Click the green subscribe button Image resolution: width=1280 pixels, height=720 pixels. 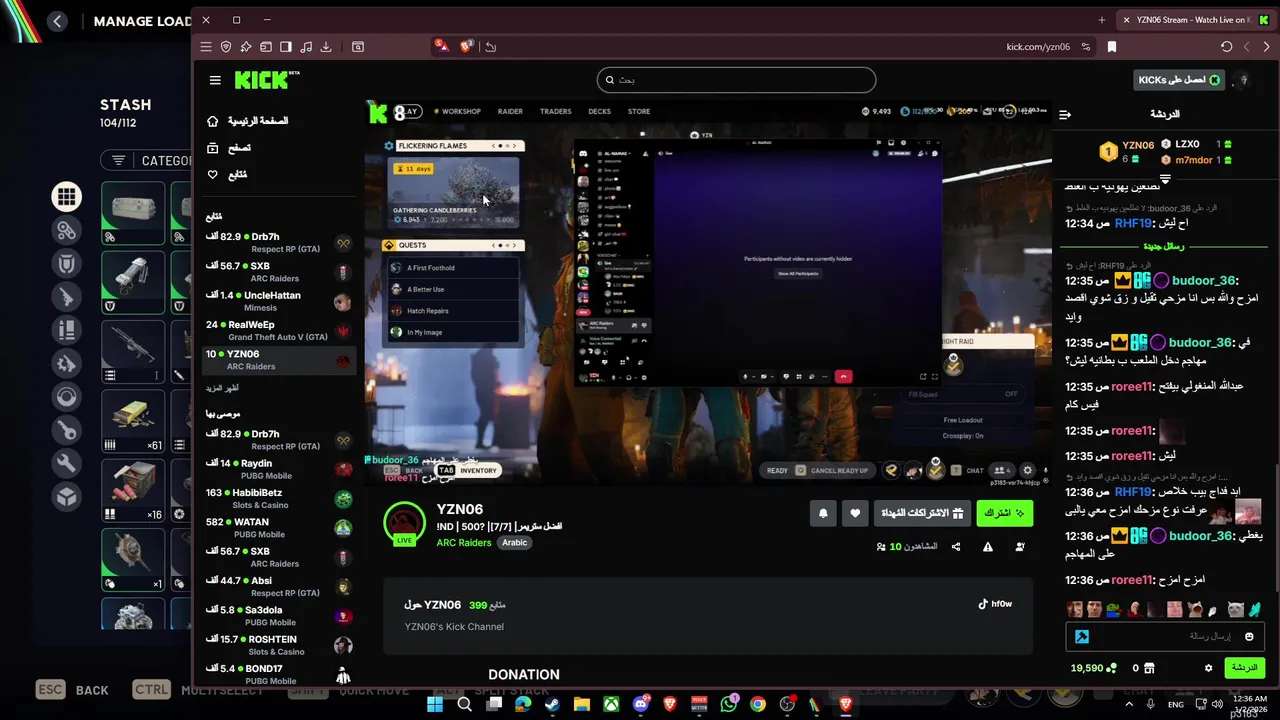click(x=1004, y=513)
